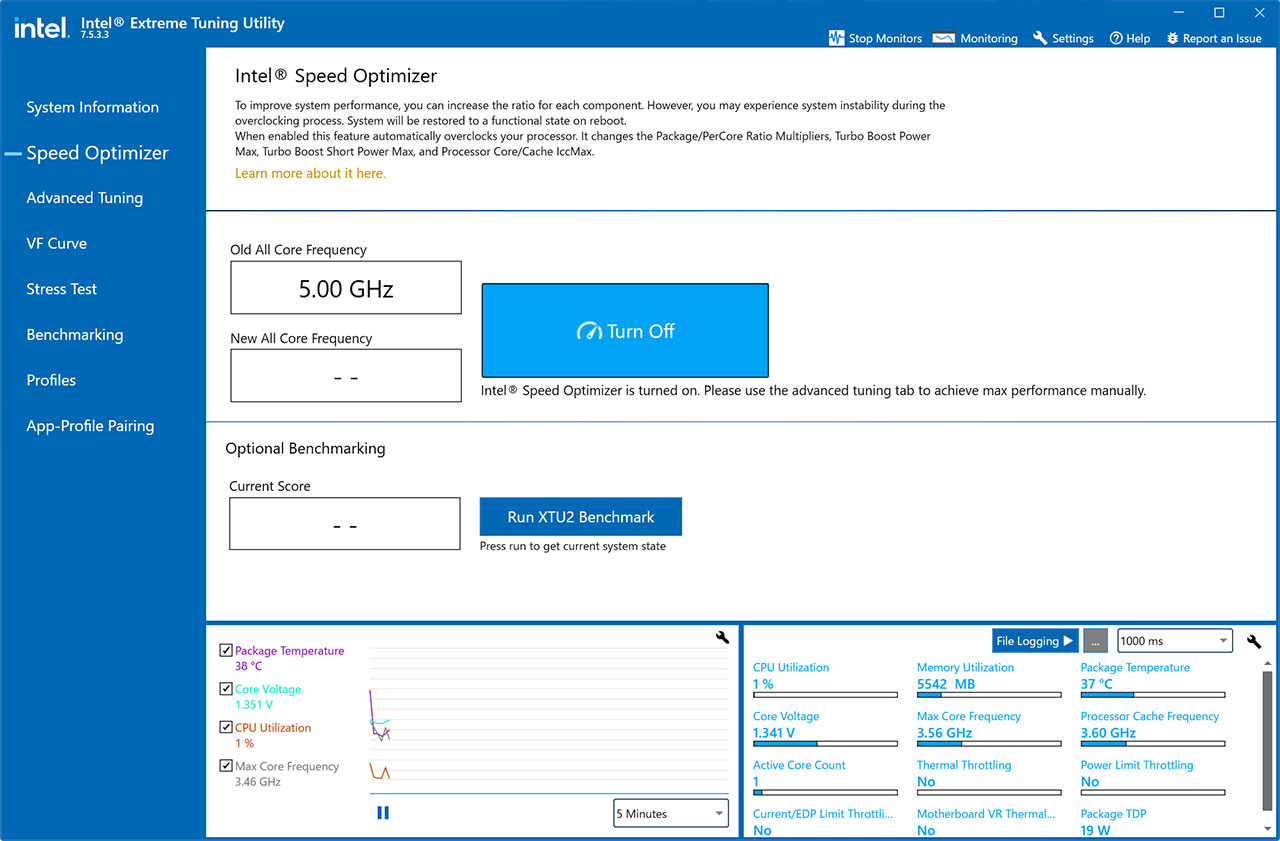Click the 3.56 GHz max core frequency value
Viewport: 1280px width, 841px height.
tap(945, 733)
